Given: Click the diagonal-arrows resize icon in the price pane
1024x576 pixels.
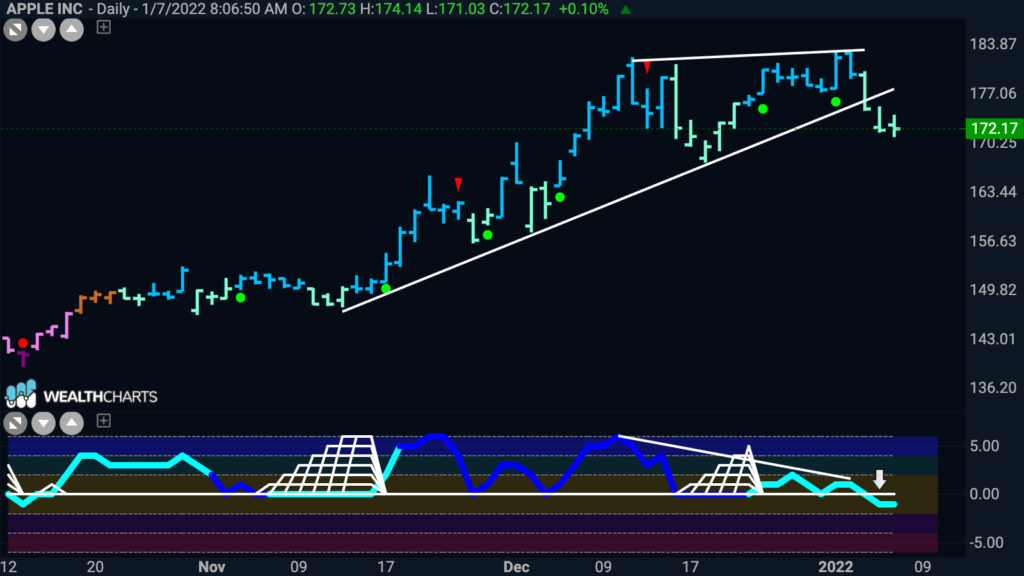Looking at the screenshot, I should pyautogui.click(x=15, y=29).
